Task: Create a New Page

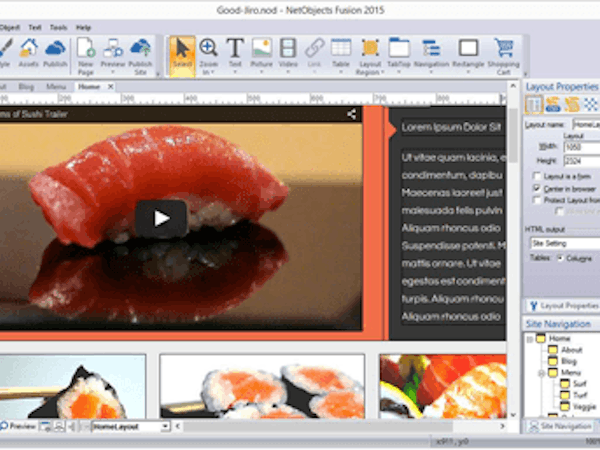Action: [86, 57]
